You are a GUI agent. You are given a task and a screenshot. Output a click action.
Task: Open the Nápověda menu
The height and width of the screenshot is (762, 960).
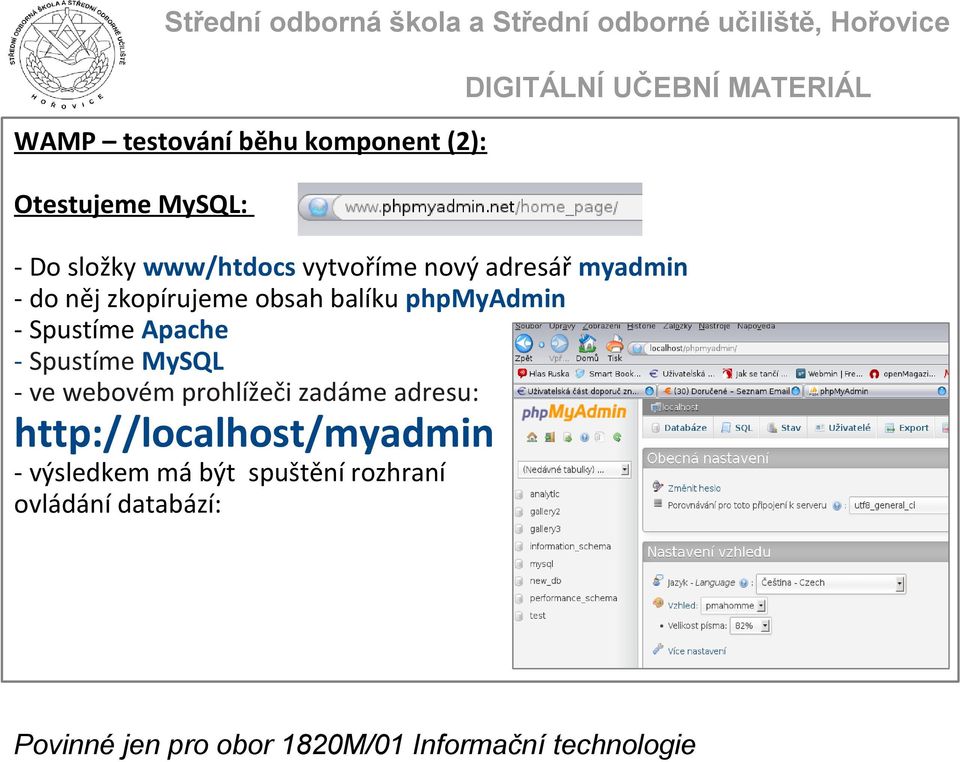pyautogui.click(x=756, y=326)
